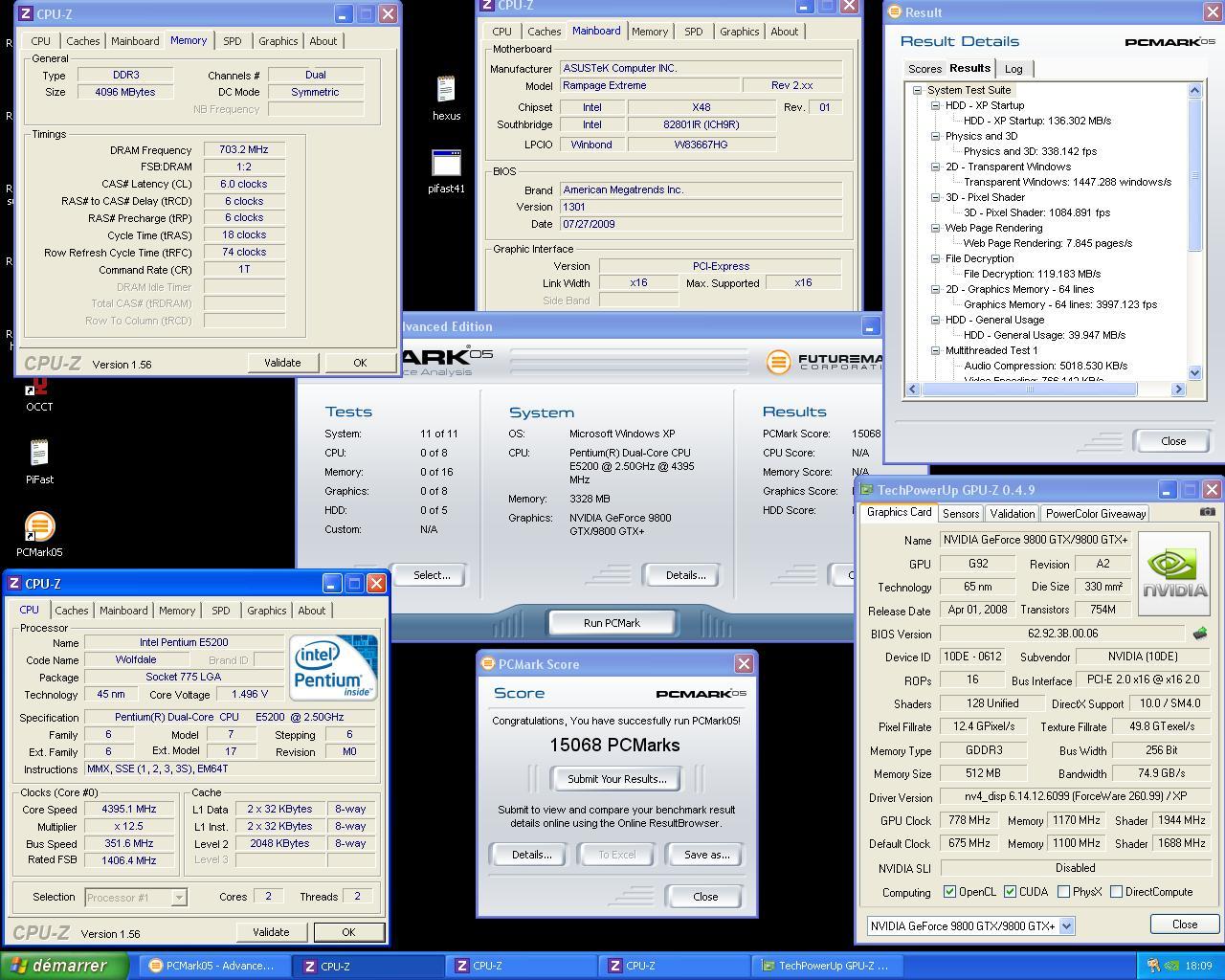The image size is (1225, 980).
Task: Collapse the 3D - Pixel Shader node
Action: pos(935,197)
